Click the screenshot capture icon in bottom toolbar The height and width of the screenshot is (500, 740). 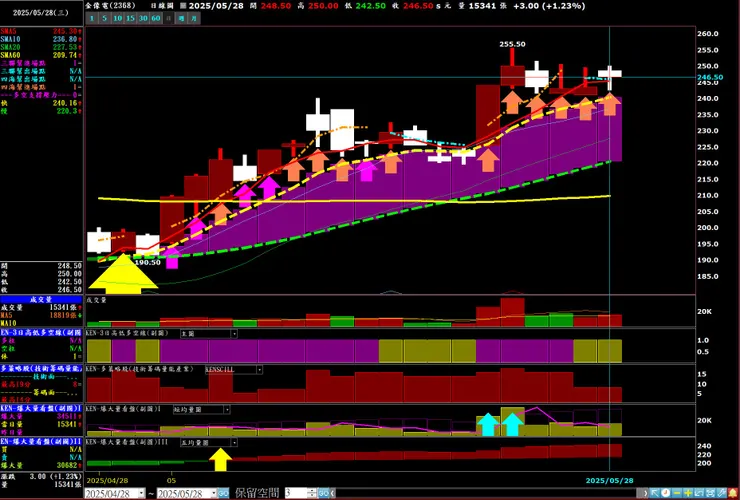[710, 493]
